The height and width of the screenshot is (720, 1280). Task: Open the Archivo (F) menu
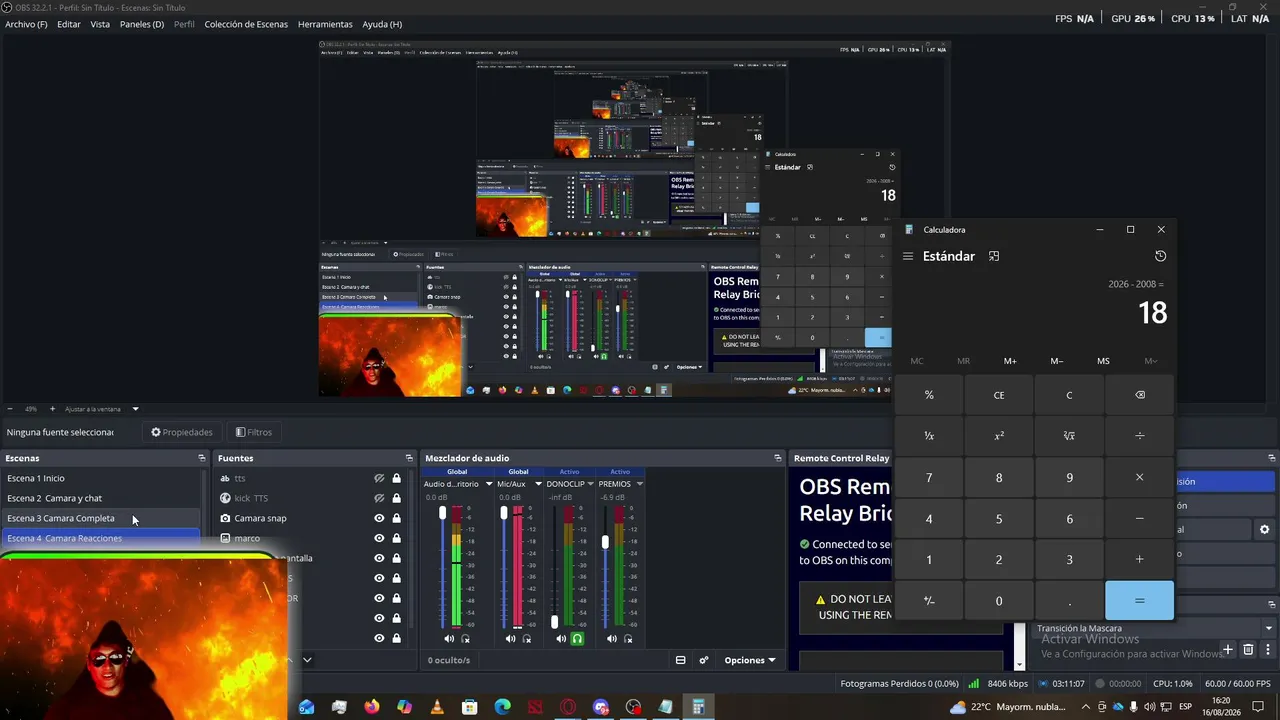[26, 24]
